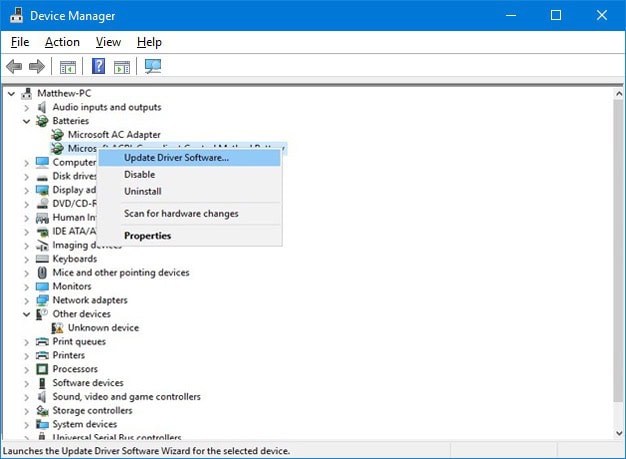Click the Print queues printer icon

[42, 342]
